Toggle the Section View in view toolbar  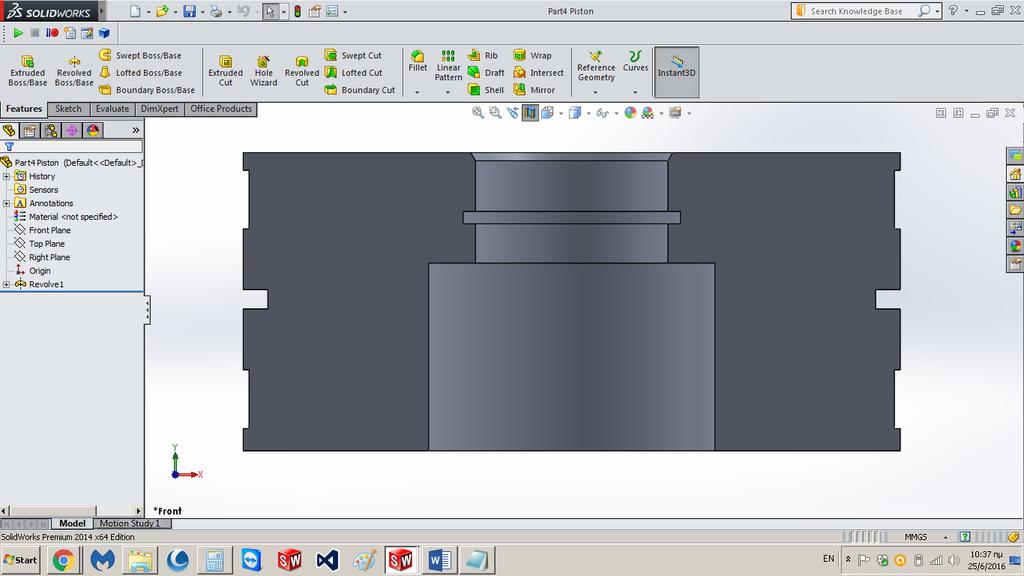tap(530, 113)
